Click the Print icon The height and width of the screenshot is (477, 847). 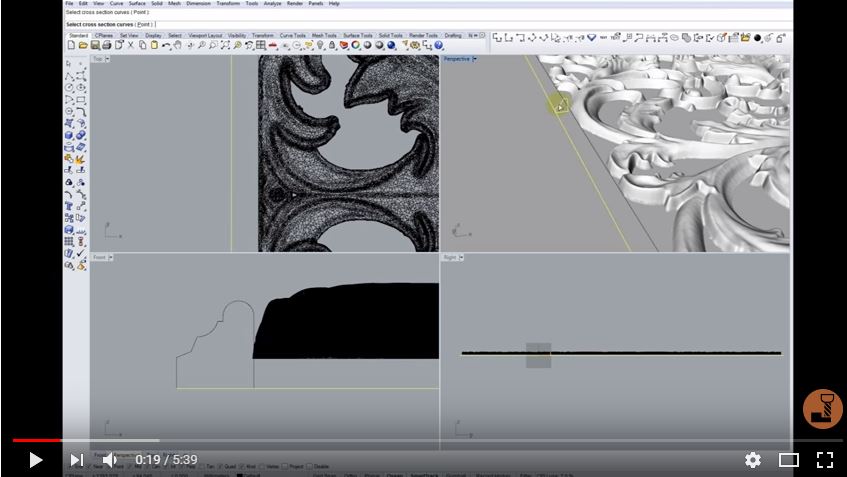coord(107,45)
